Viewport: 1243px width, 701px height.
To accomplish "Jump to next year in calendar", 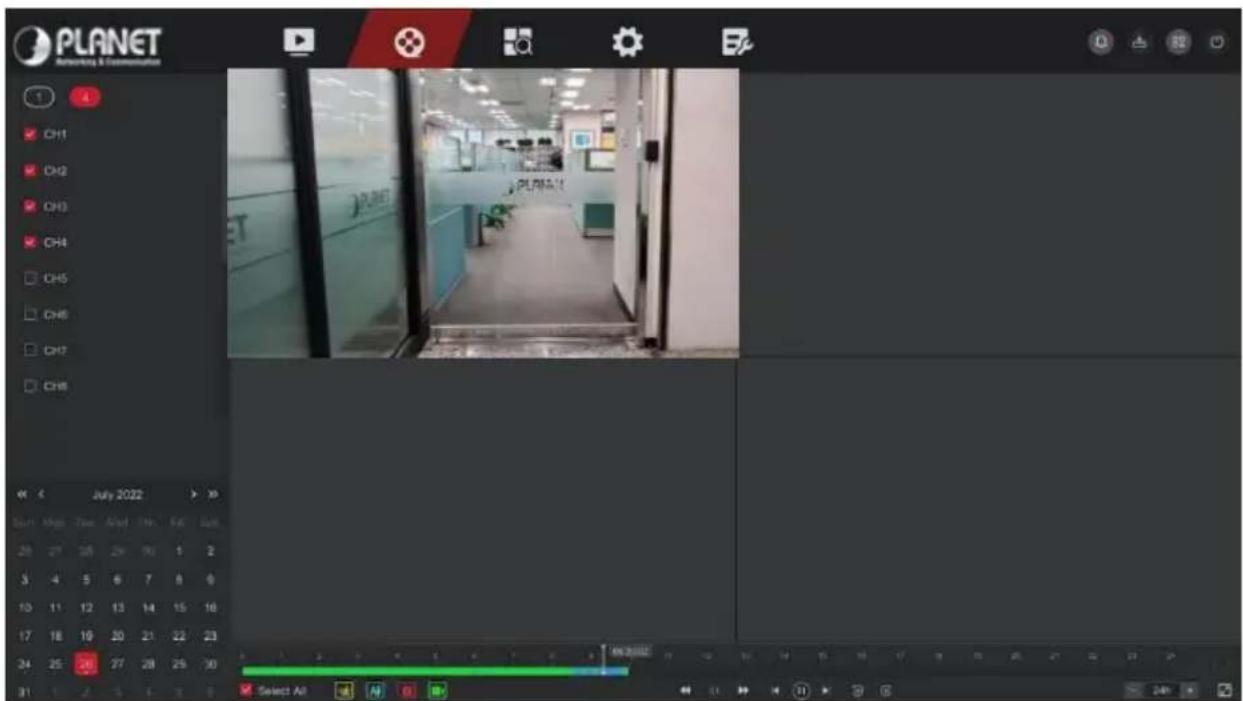I will [x=212, y=494].
